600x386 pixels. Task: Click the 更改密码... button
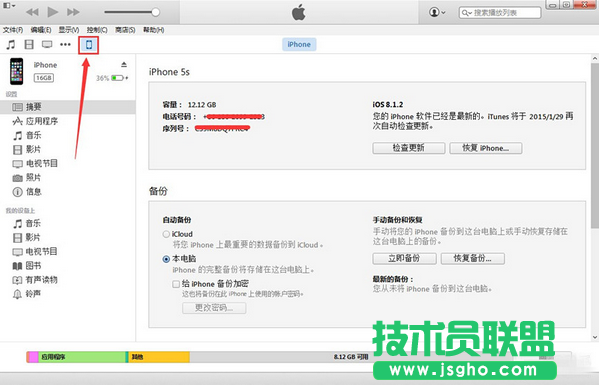pos(214,308)
